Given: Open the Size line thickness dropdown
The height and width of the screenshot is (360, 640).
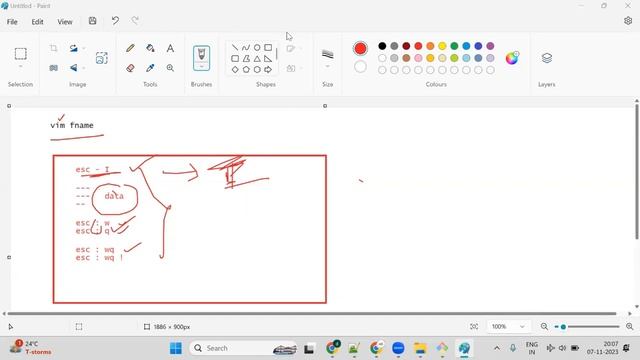Looking at the screenshot, I should 327,58.
